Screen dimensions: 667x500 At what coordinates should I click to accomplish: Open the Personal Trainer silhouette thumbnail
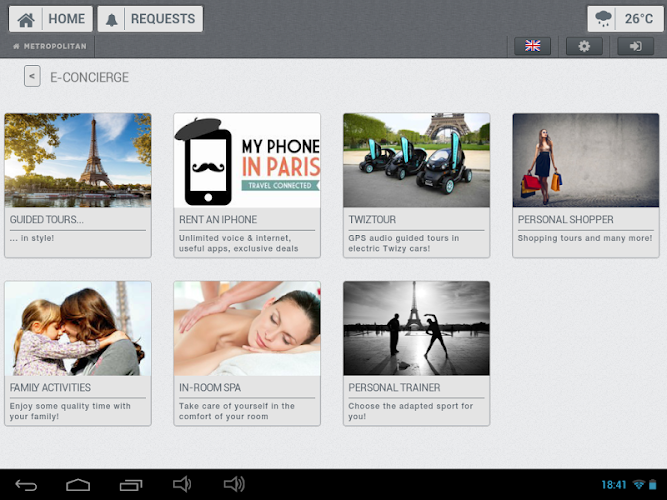coord(416,329)
